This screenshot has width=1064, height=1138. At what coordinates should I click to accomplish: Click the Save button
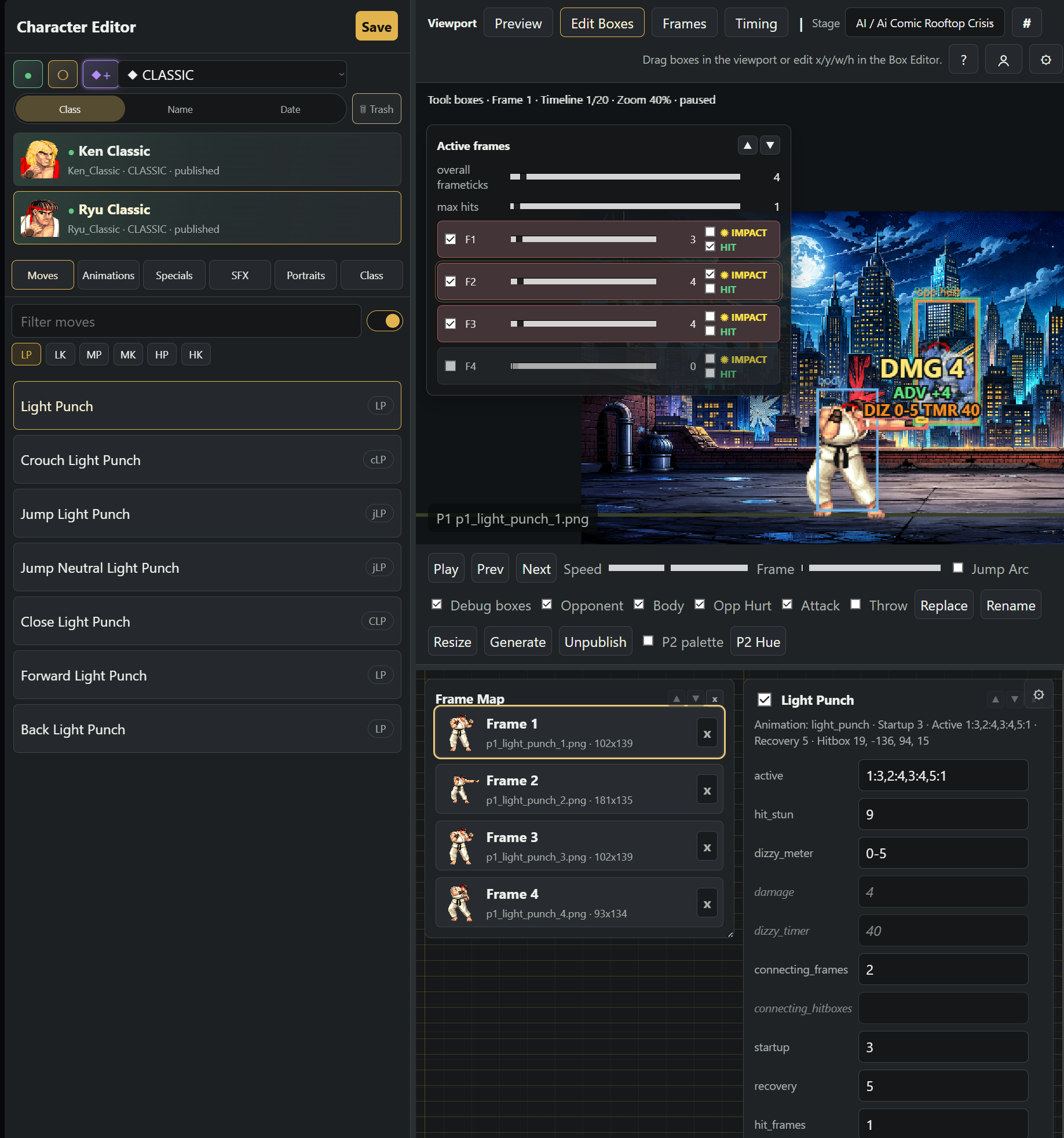376,27
